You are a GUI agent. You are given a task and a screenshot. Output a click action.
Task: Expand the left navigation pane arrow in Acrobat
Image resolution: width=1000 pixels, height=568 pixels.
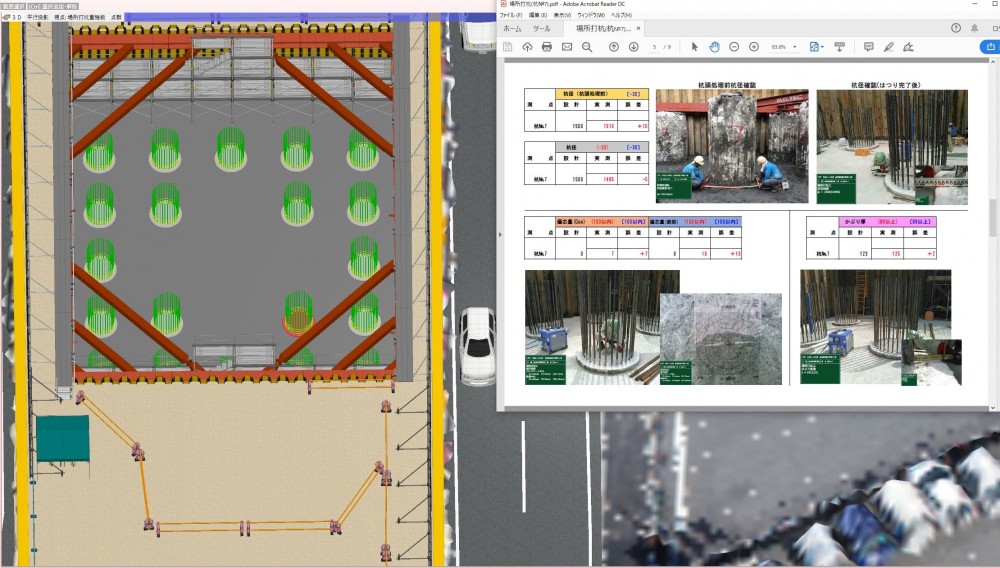500,235
